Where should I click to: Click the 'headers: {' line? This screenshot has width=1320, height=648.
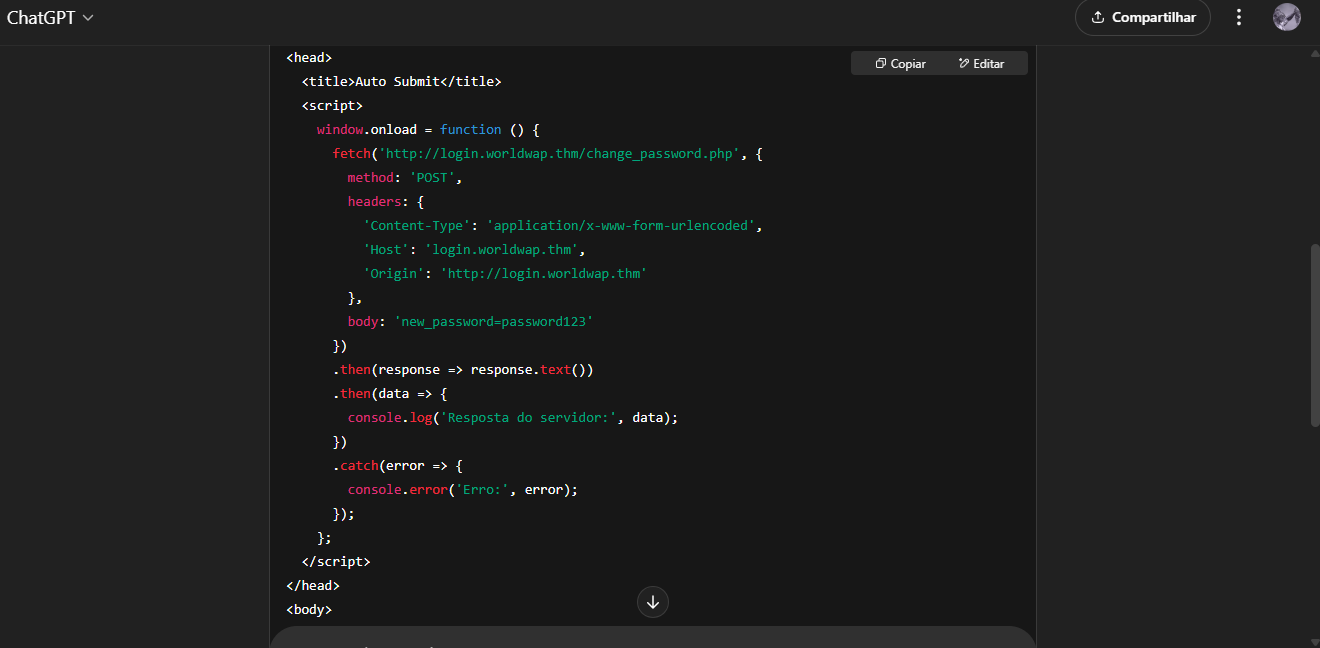(386, 201)
